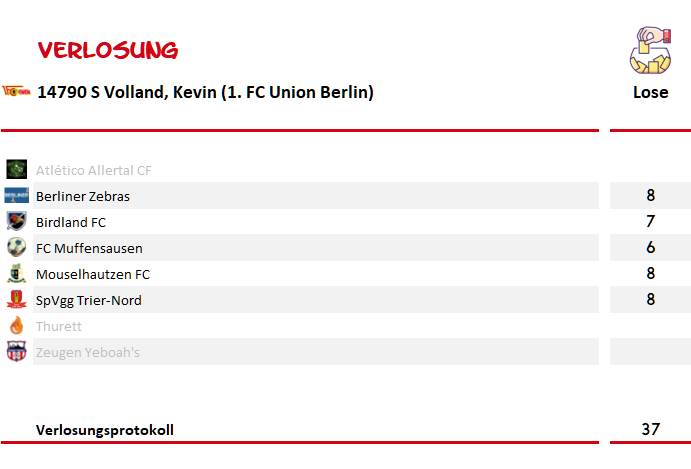Screen dimensions: 691x469
Task: Click the Mouselhautzen FC crest icon
Action: pos(16,273)
